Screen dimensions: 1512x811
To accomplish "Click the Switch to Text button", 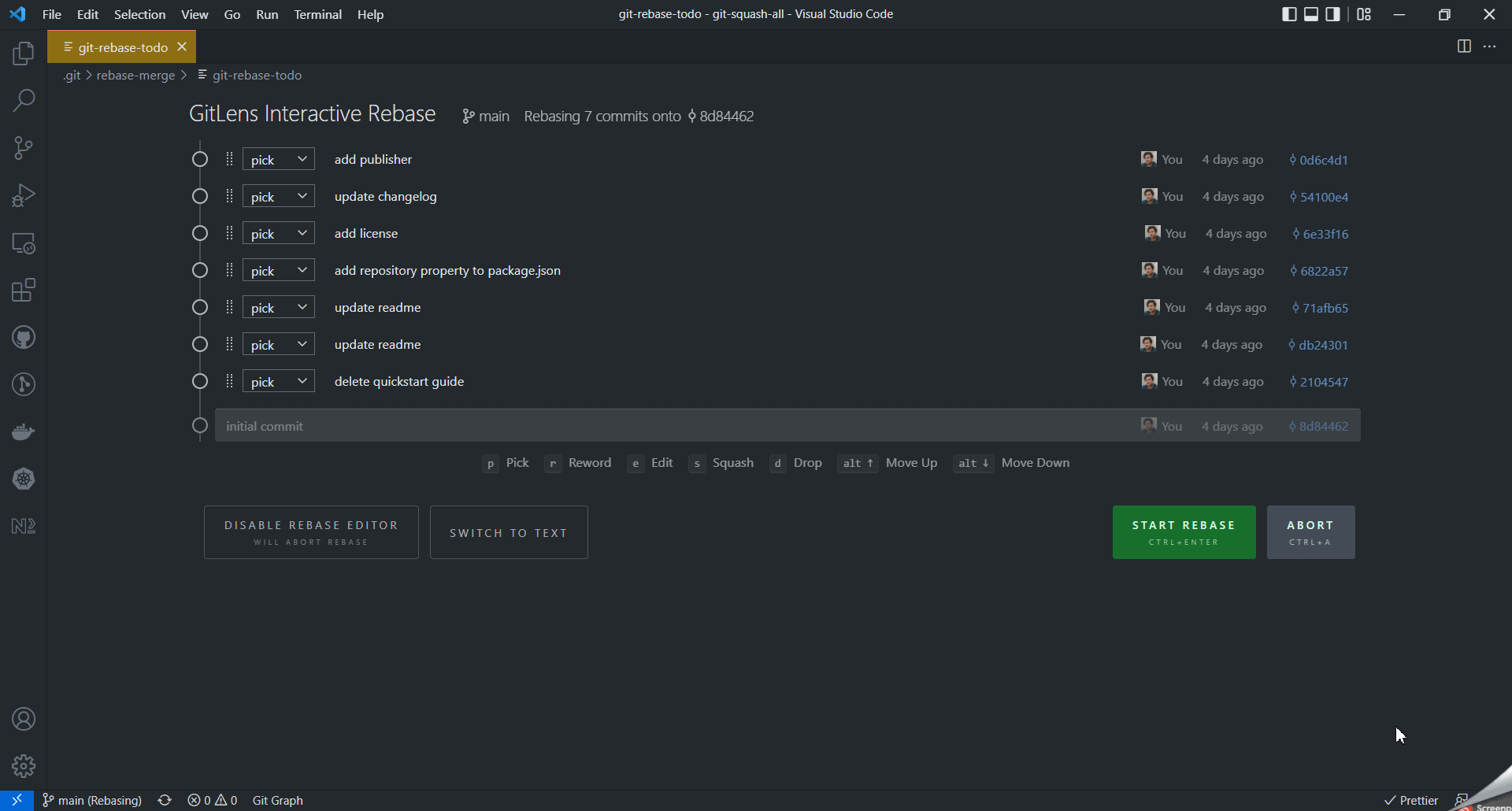I will click(509, 532).
